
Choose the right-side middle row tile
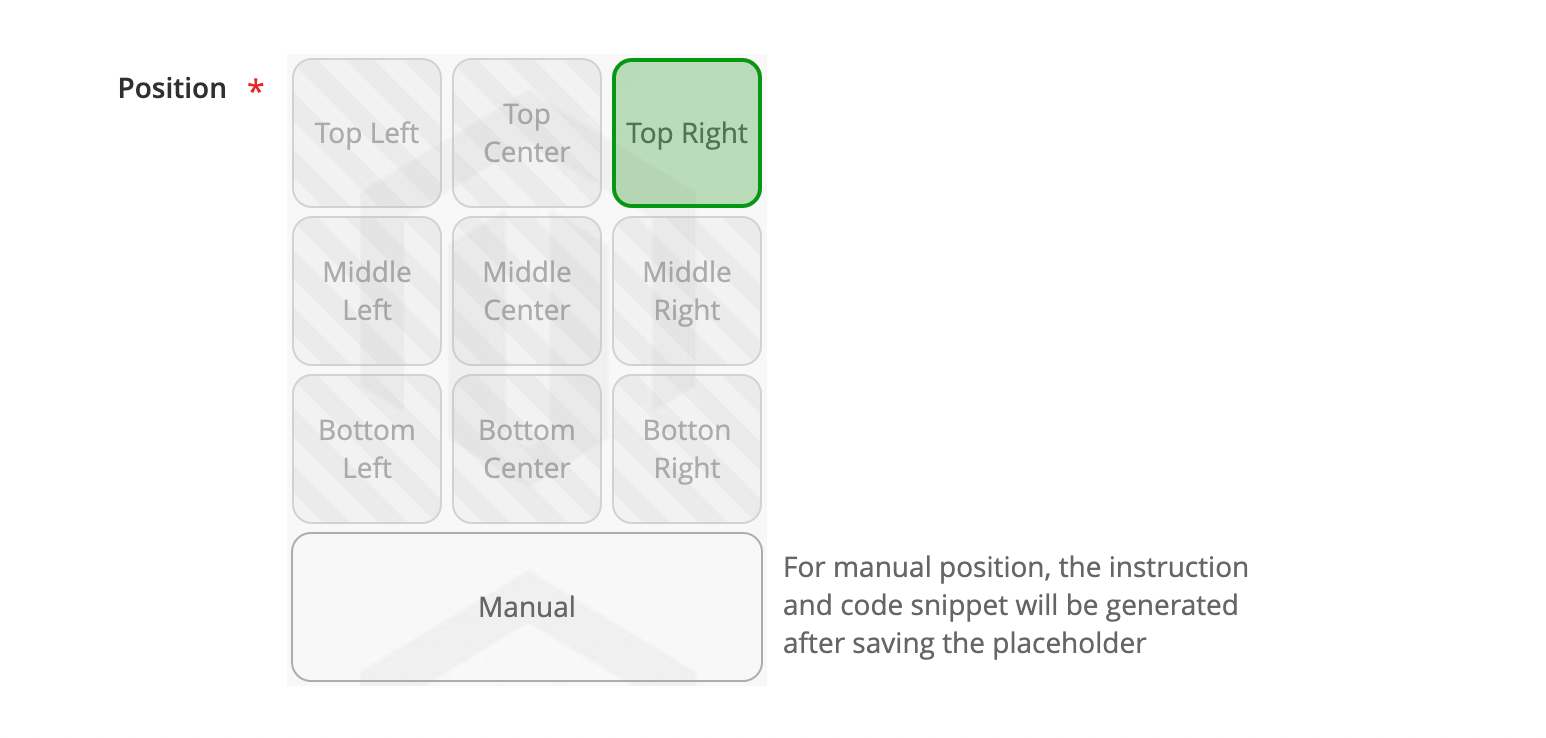(x=687, y=291)
